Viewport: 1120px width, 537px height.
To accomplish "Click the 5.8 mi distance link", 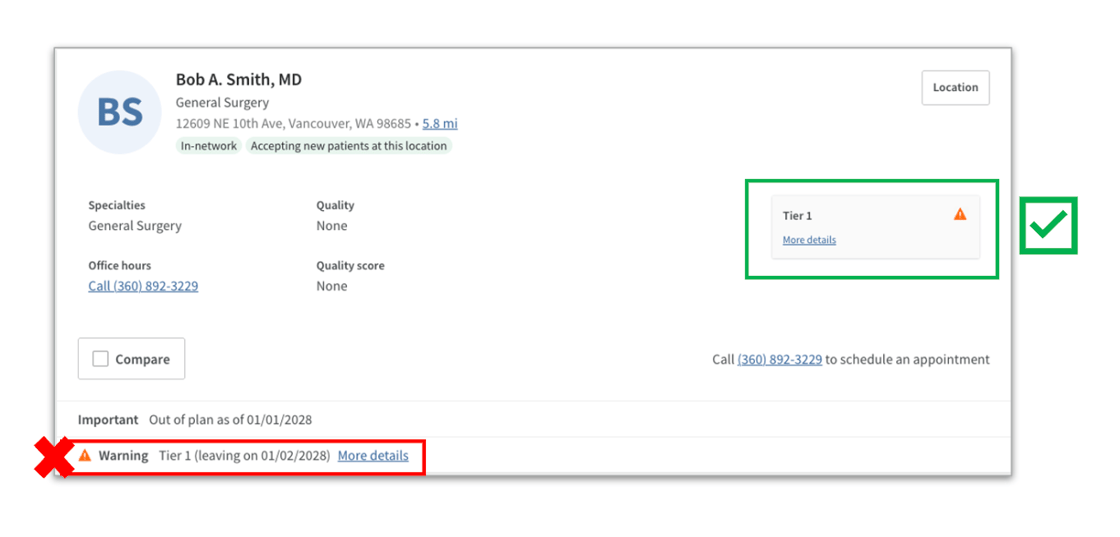I will click(439, 124).
